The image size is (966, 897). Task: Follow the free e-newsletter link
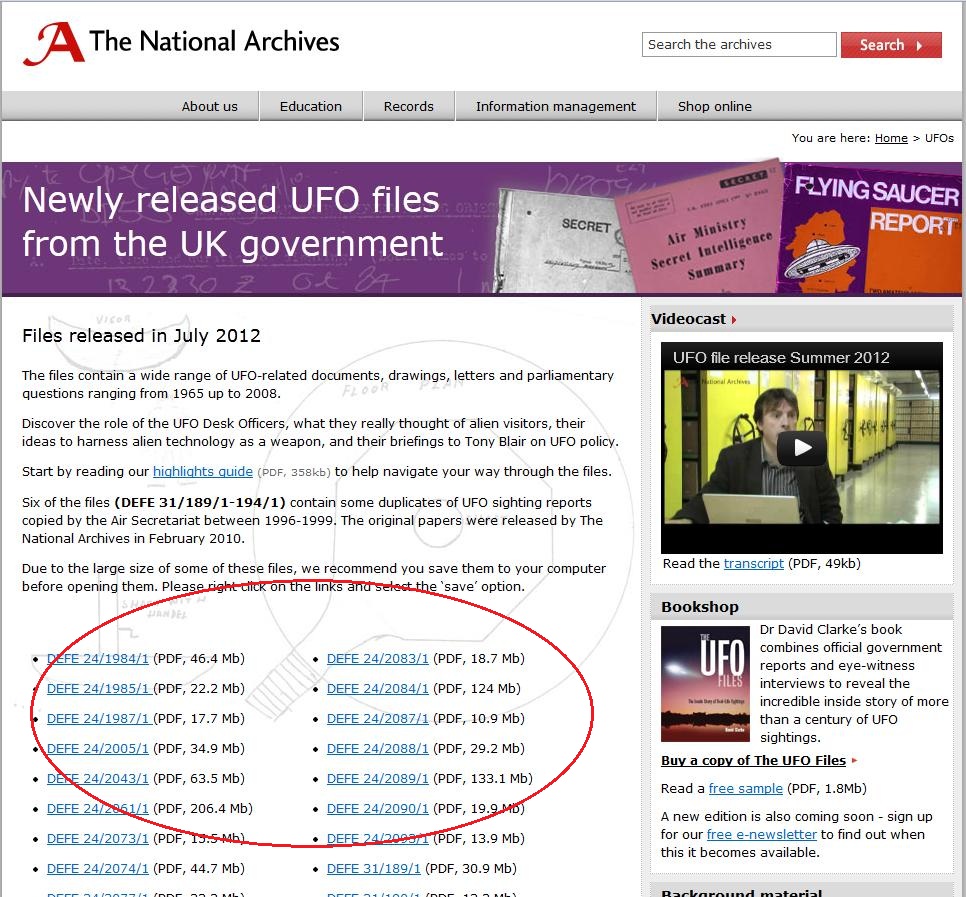(761, 834)
